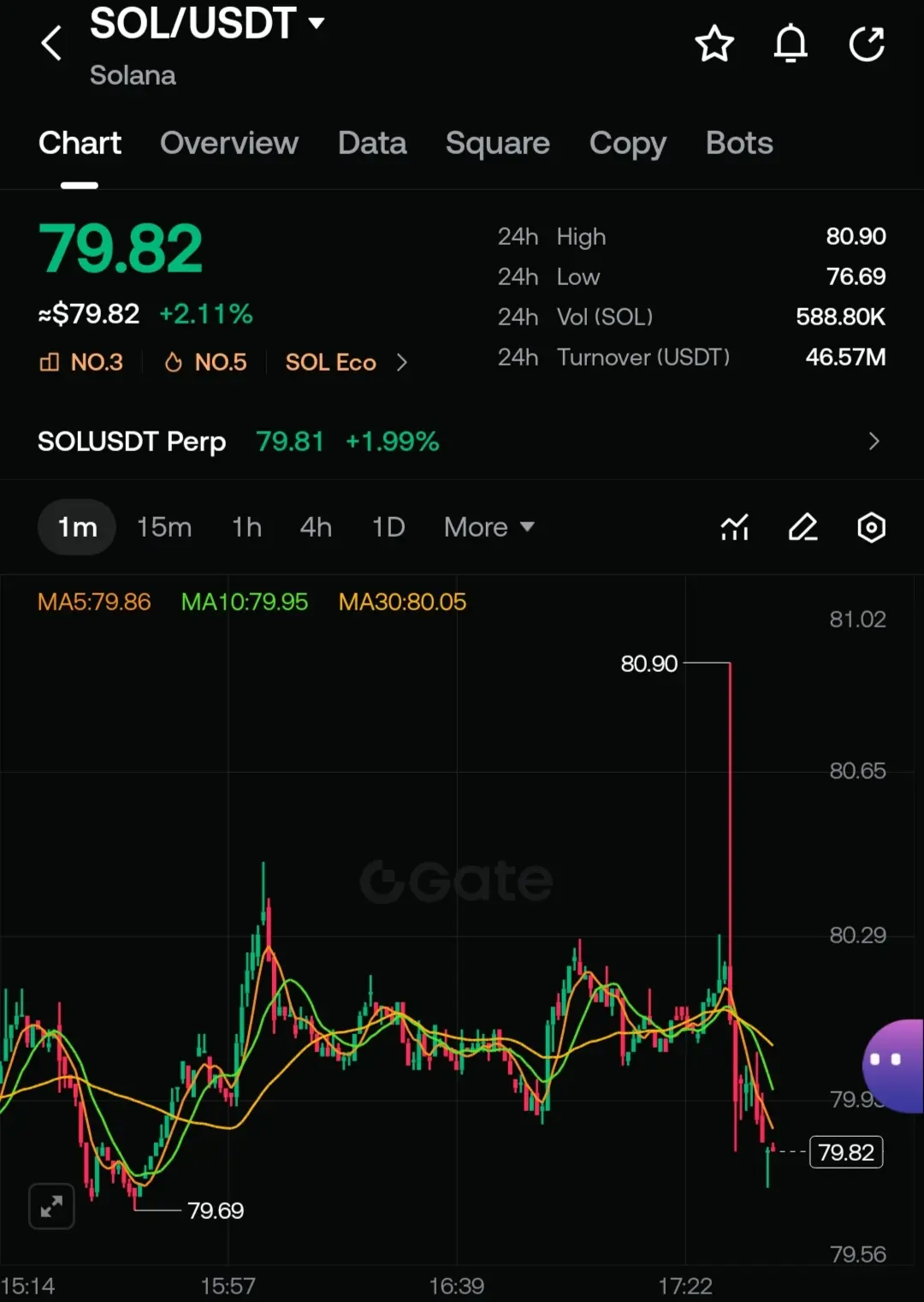
Task: Open the drawing tools pencil icon
Action: [x=803, y=527]
